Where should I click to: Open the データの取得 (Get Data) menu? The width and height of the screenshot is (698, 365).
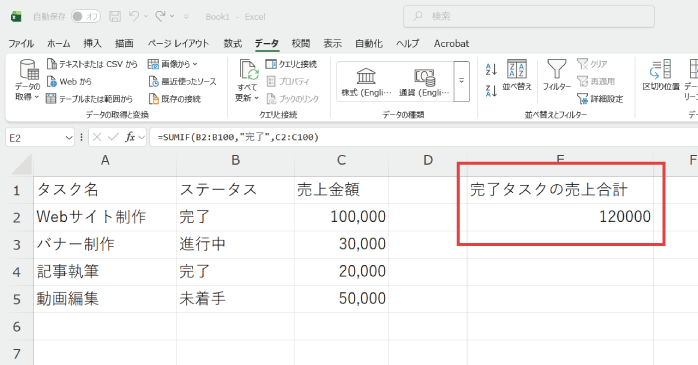[28, 81]
